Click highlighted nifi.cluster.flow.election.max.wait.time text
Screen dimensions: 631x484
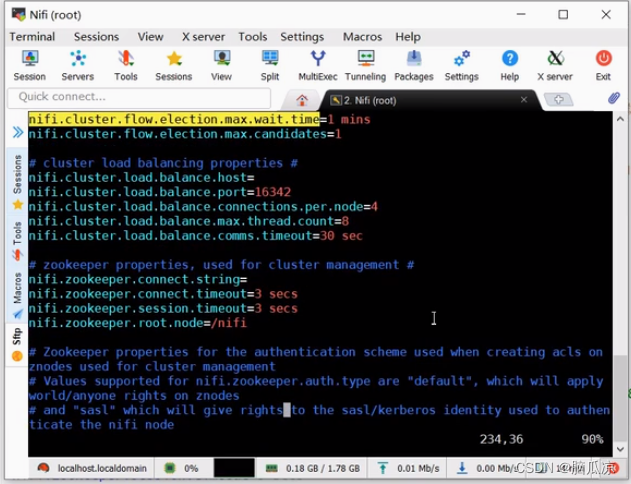coord(174,119)
